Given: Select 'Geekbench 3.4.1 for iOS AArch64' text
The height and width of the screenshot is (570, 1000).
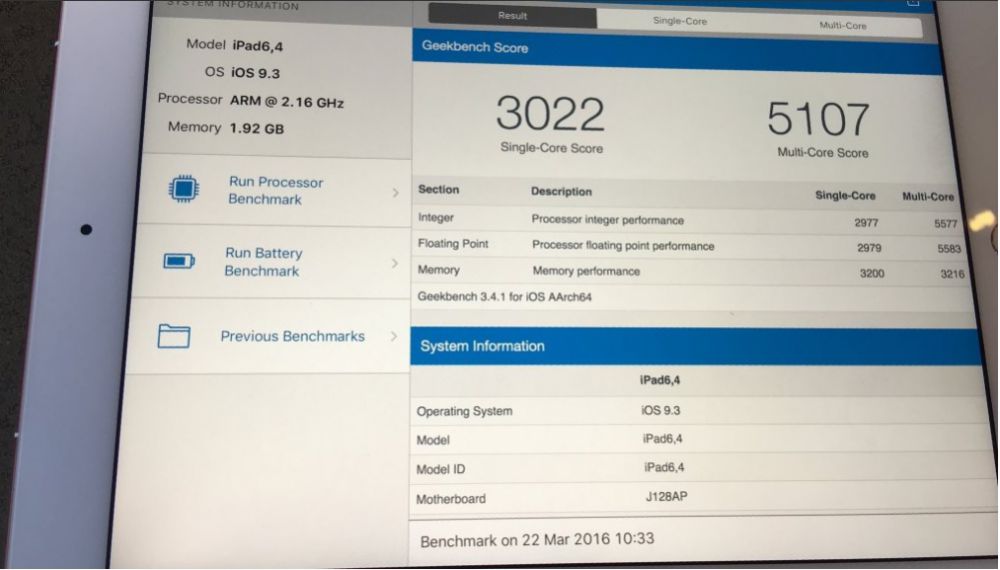Looking at the screenshot, I should click(504, 296).
